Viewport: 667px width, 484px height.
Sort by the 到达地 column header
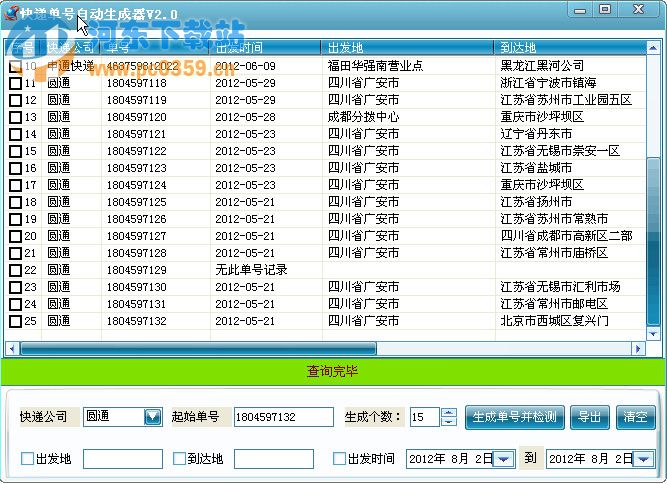570,47
